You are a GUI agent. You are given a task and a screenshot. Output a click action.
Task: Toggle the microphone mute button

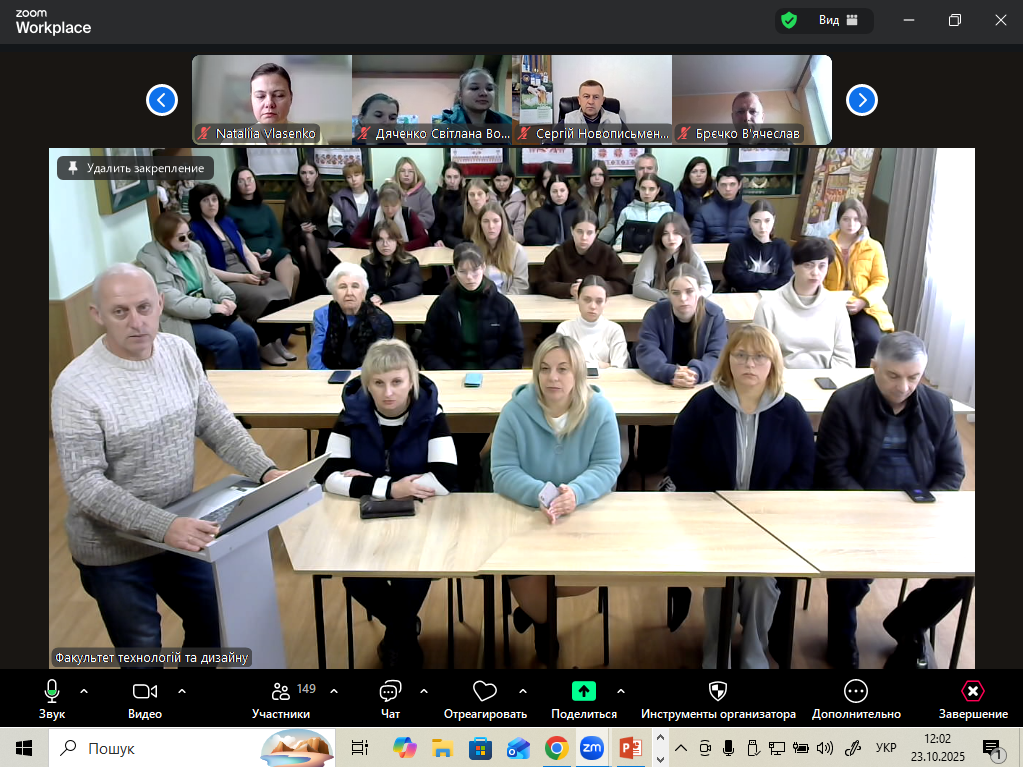(52, 692)
